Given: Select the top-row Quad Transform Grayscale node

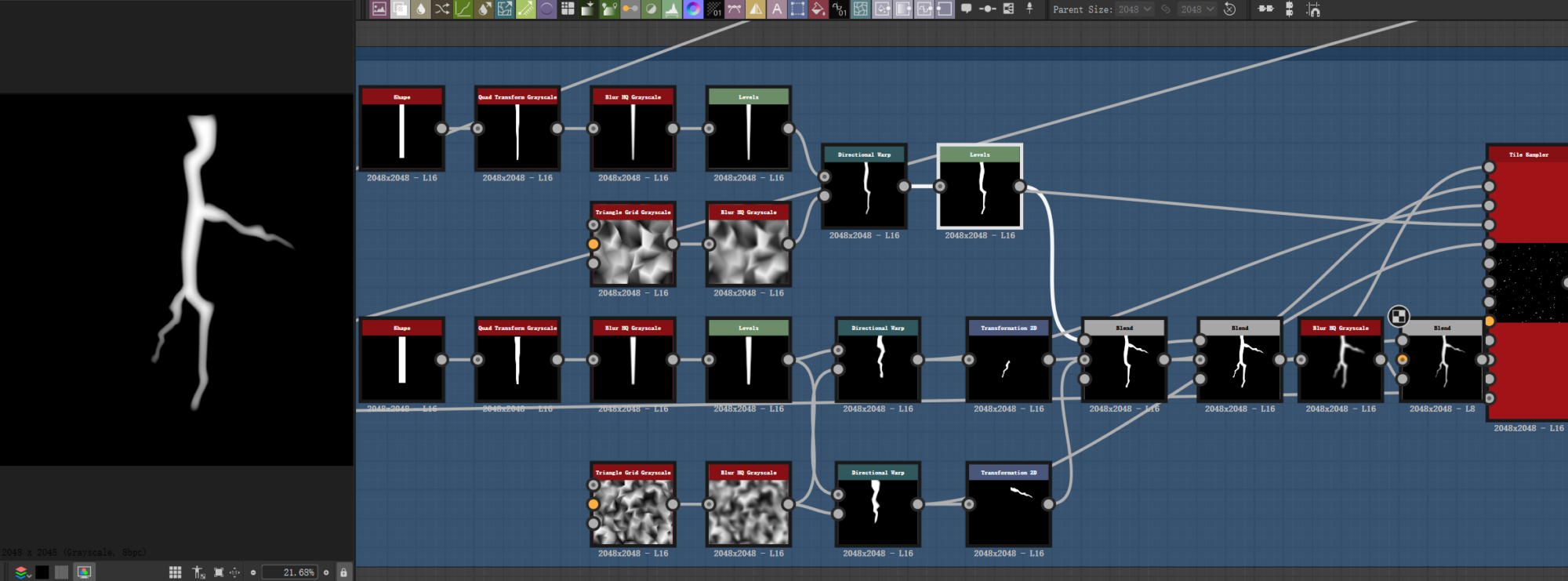Looking at the screenshot, I should (517, 129).
